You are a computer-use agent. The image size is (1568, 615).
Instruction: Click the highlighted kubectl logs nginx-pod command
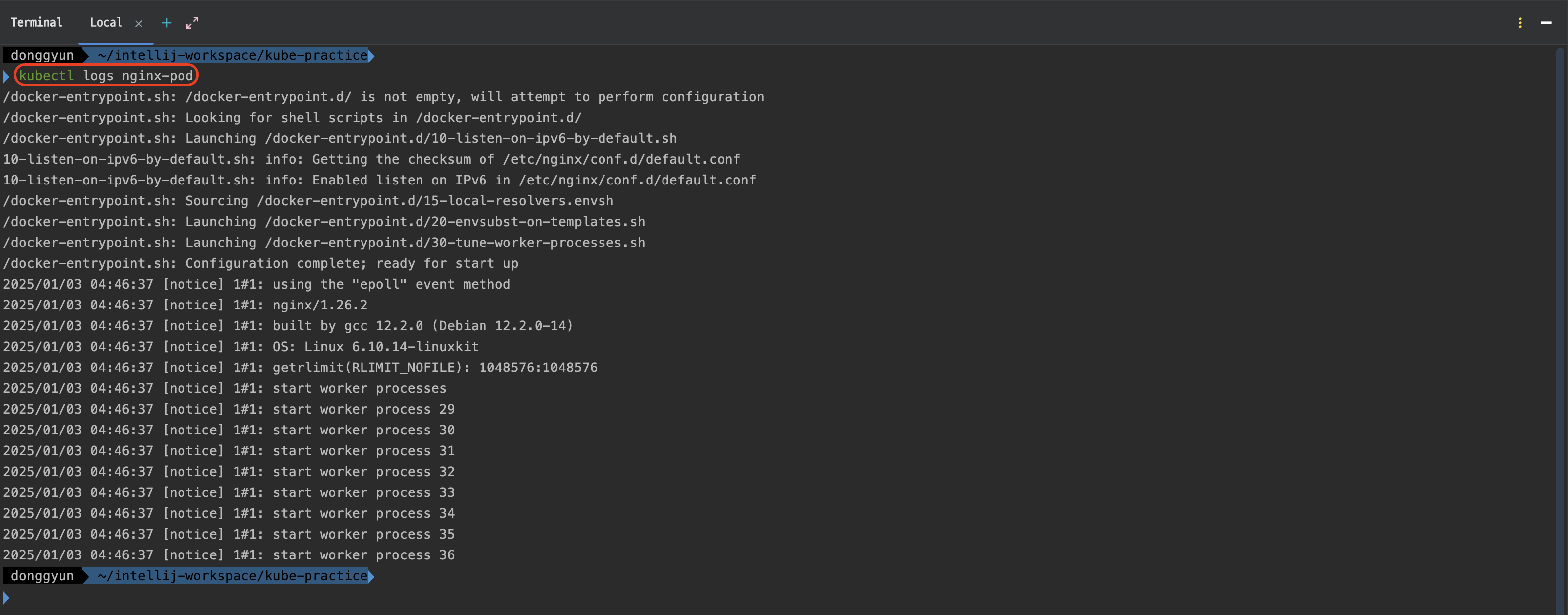(106, 76)
